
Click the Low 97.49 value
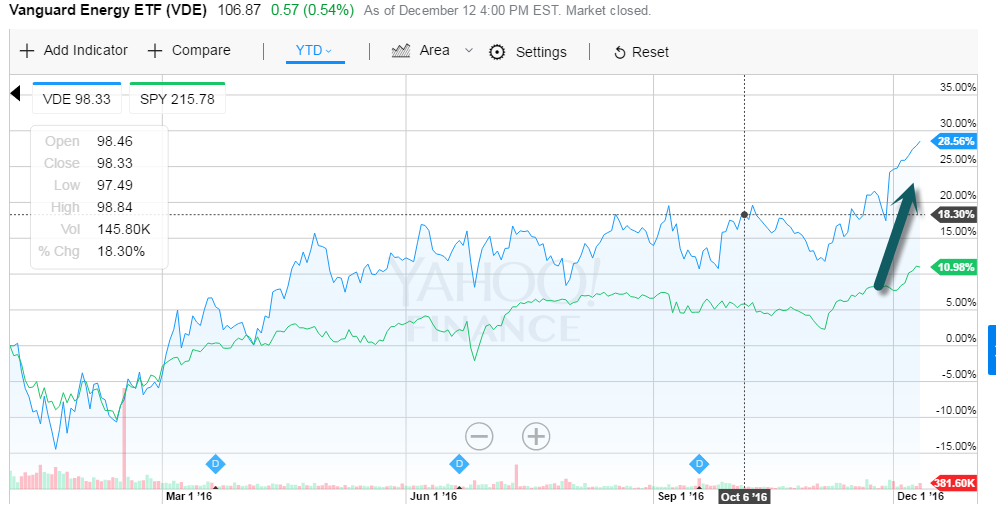point(115,185)
